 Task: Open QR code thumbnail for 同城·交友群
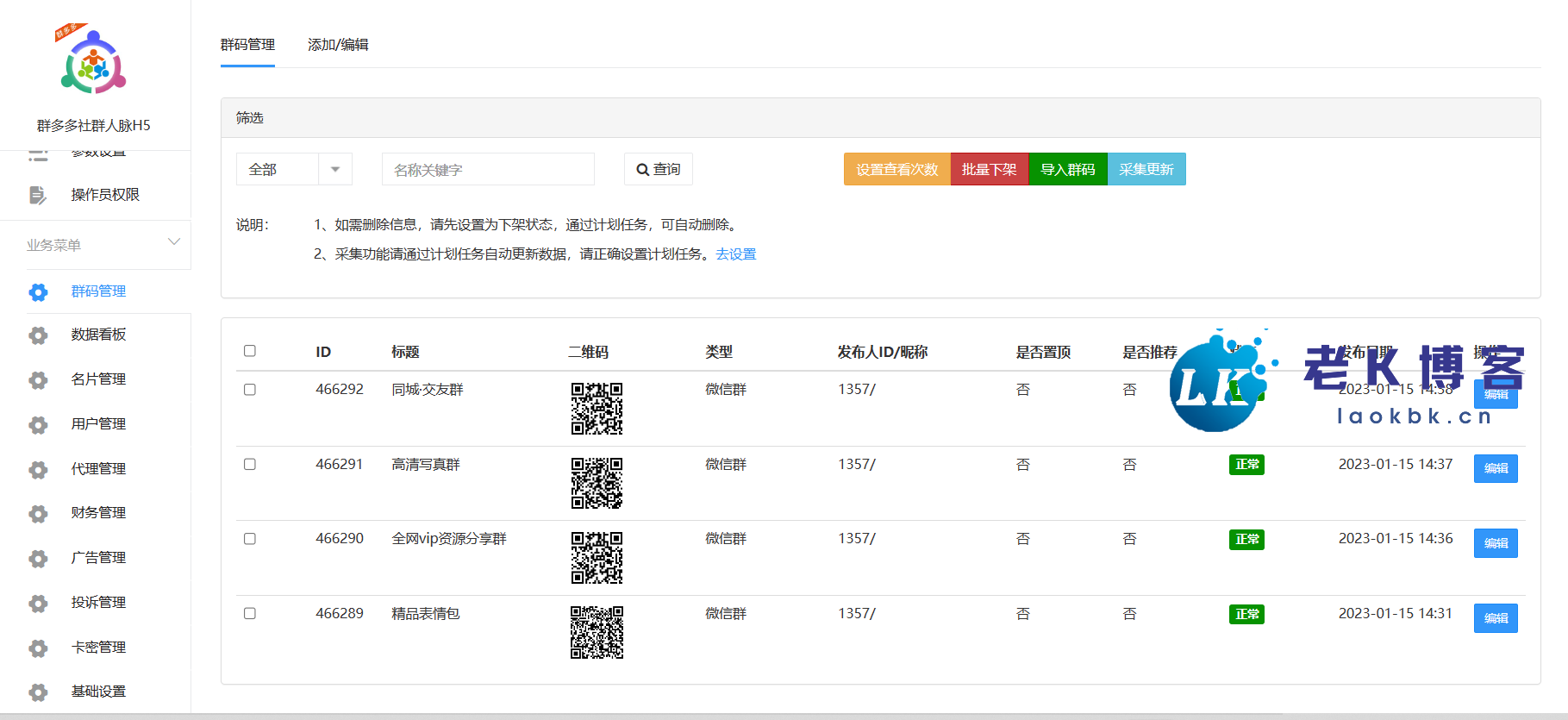pyautogui.click(x=597, y=409)
